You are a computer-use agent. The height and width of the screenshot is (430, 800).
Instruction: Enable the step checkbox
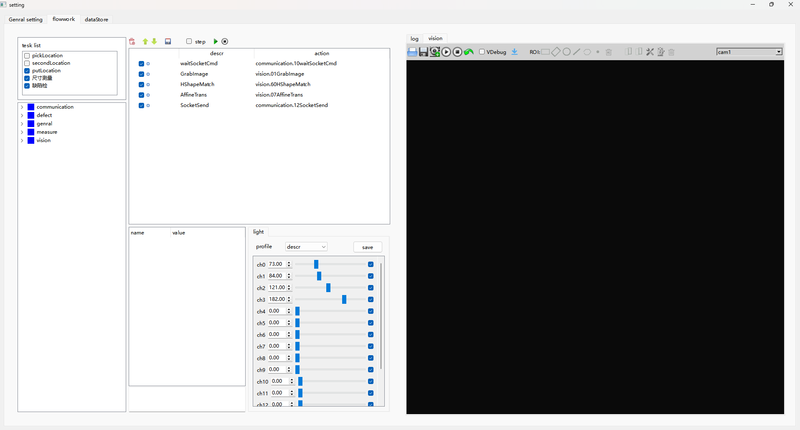point(189,41)
